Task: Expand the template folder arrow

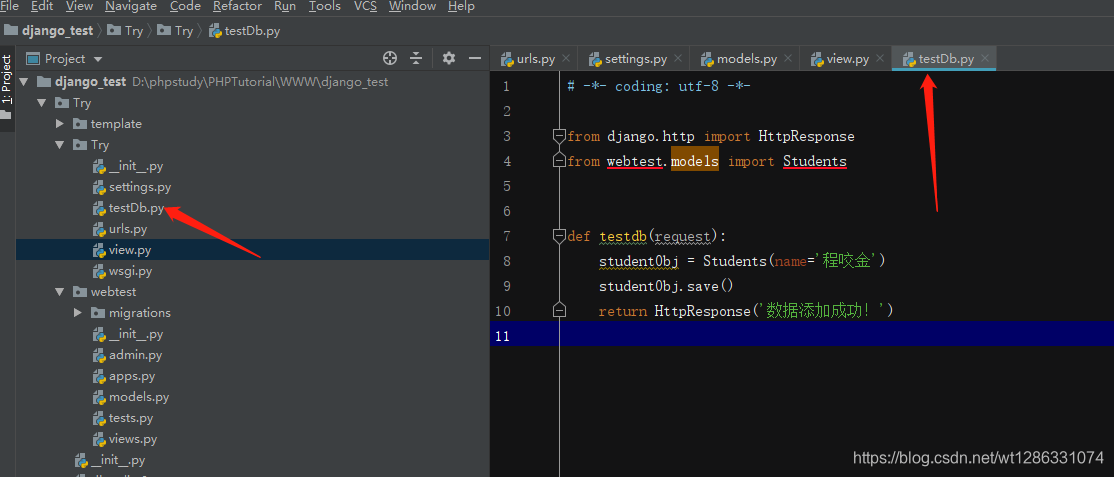Action: click(60, 124)
